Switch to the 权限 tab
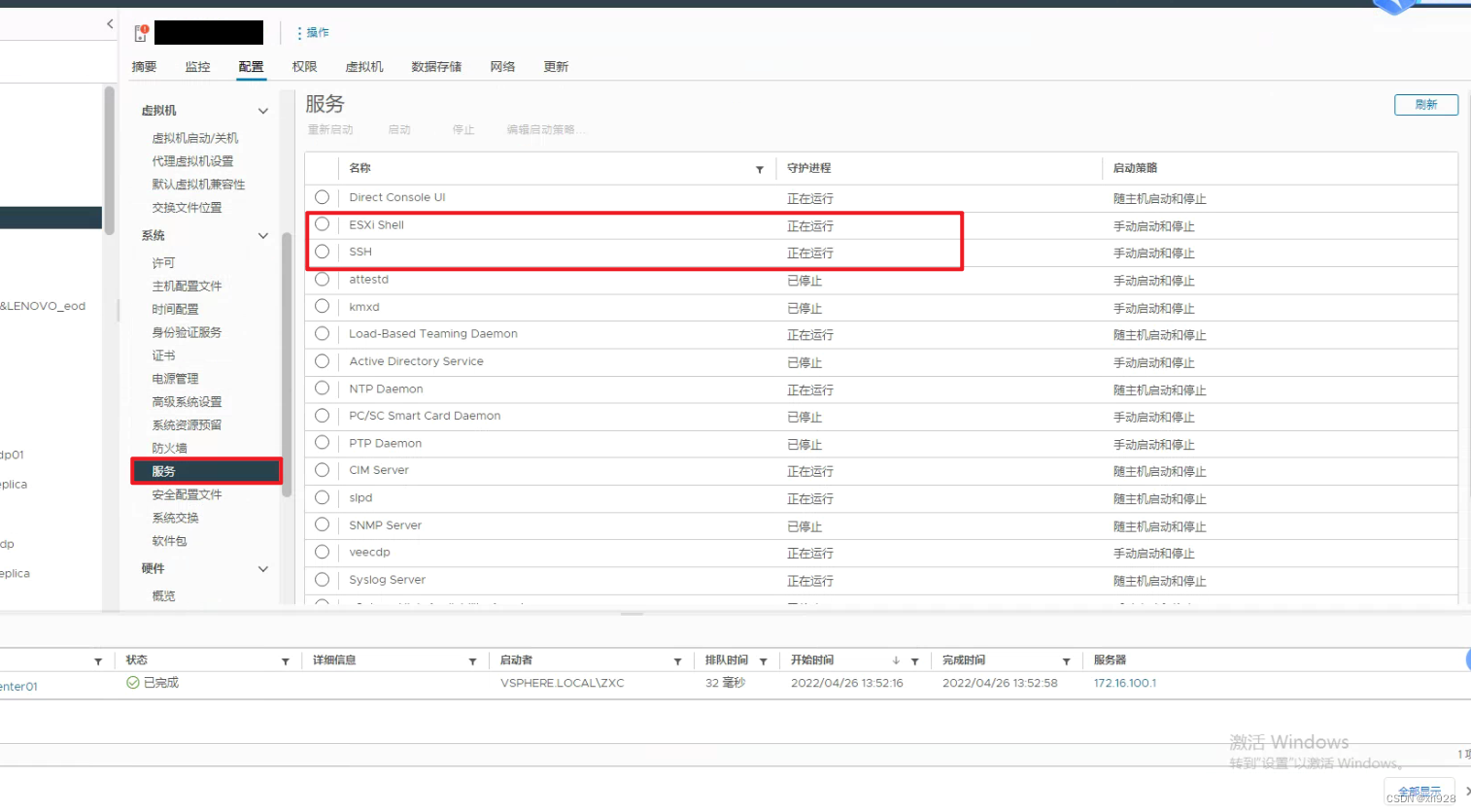Screen dimensions: 1471x812 [304, 67]
